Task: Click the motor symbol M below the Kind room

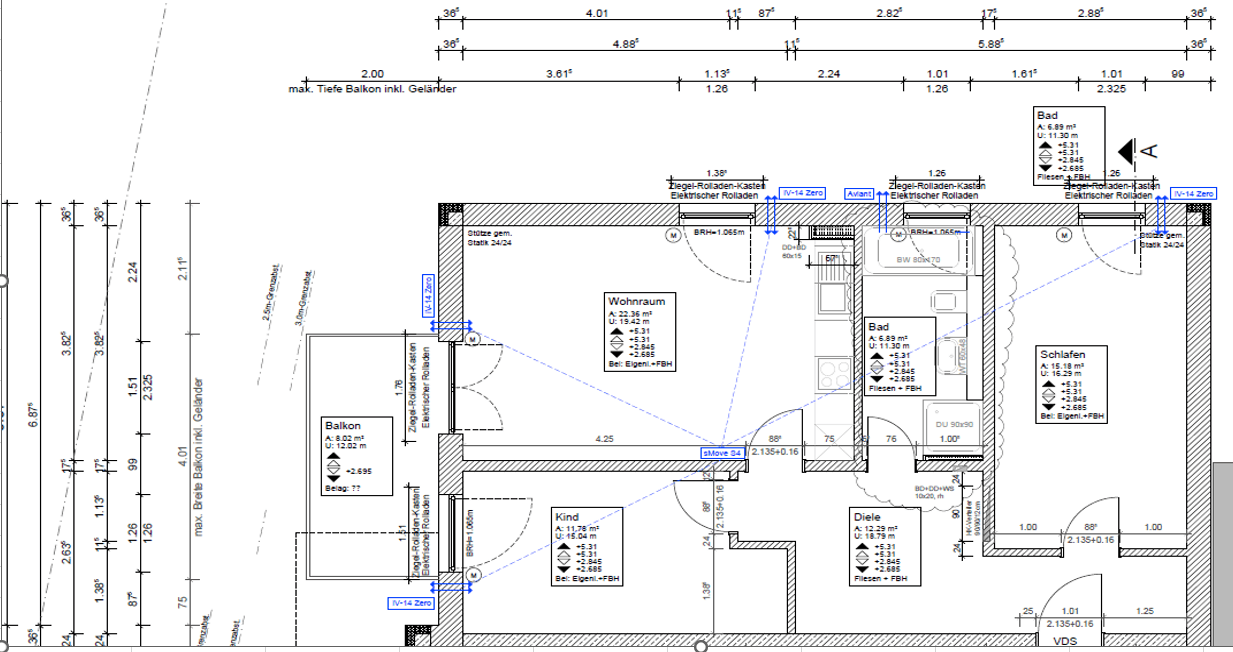Action: pyautogui.click(x=473, y=573)
